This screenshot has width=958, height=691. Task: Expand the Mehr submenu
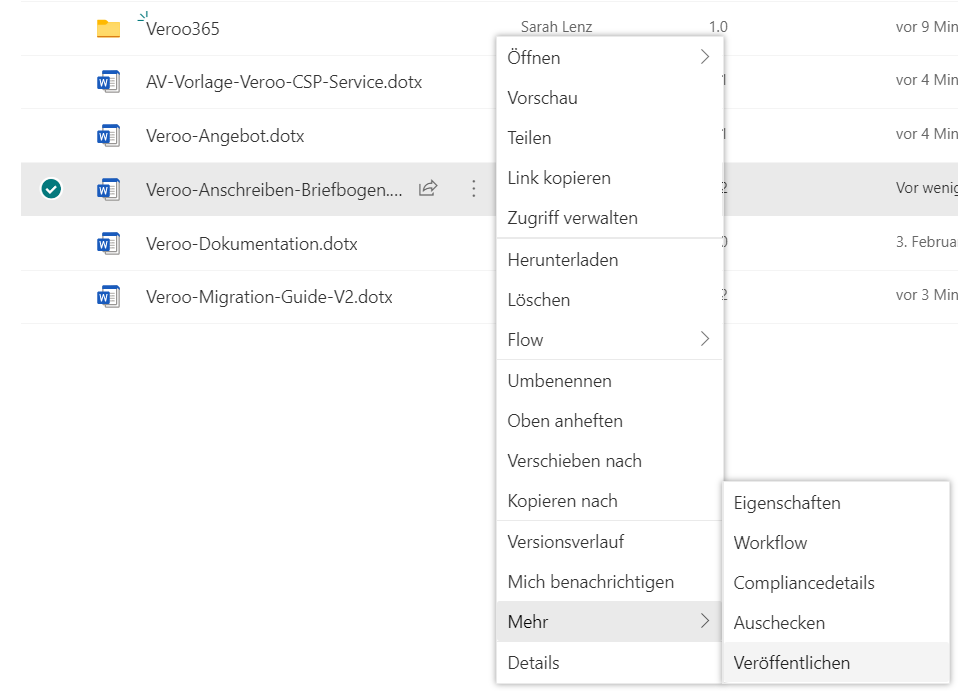[609, 622]
